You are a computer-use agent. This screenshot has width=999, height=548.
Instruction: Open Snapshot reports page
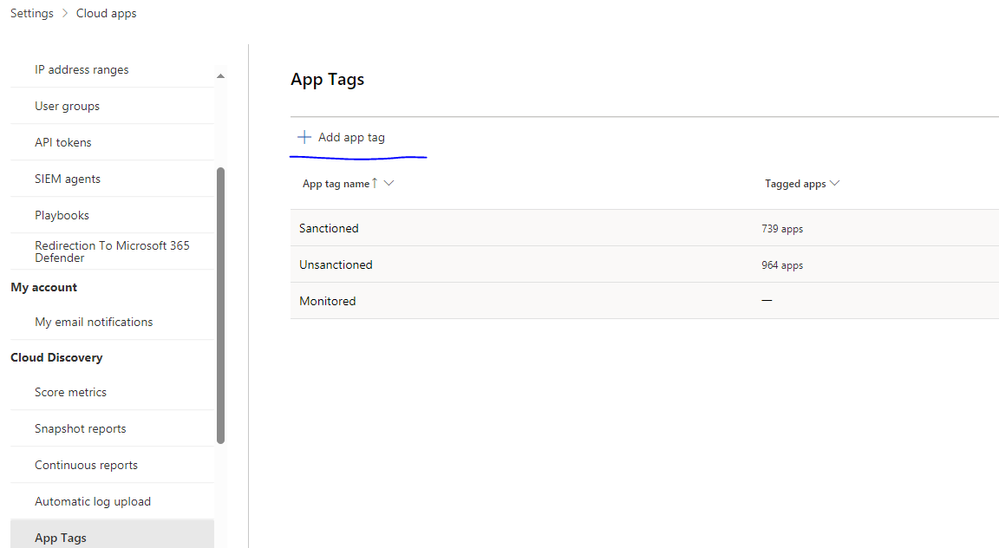(80, 429)
